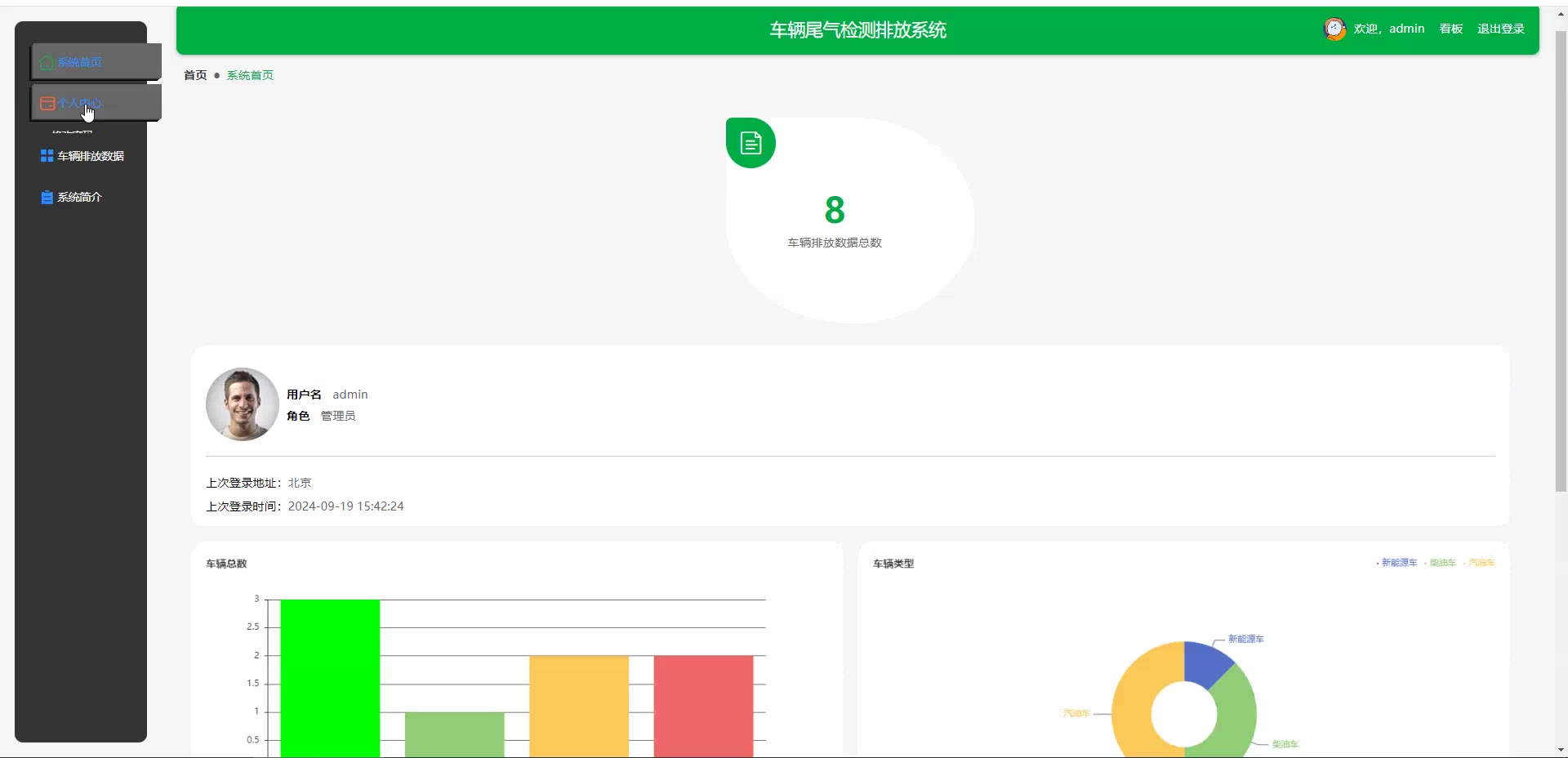Click the 北京 last login address

(300, 483)
